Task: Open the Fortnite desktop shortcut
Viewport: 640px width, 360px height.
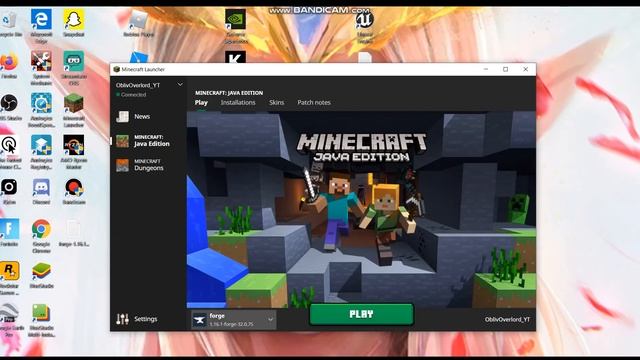Action: 9,233
